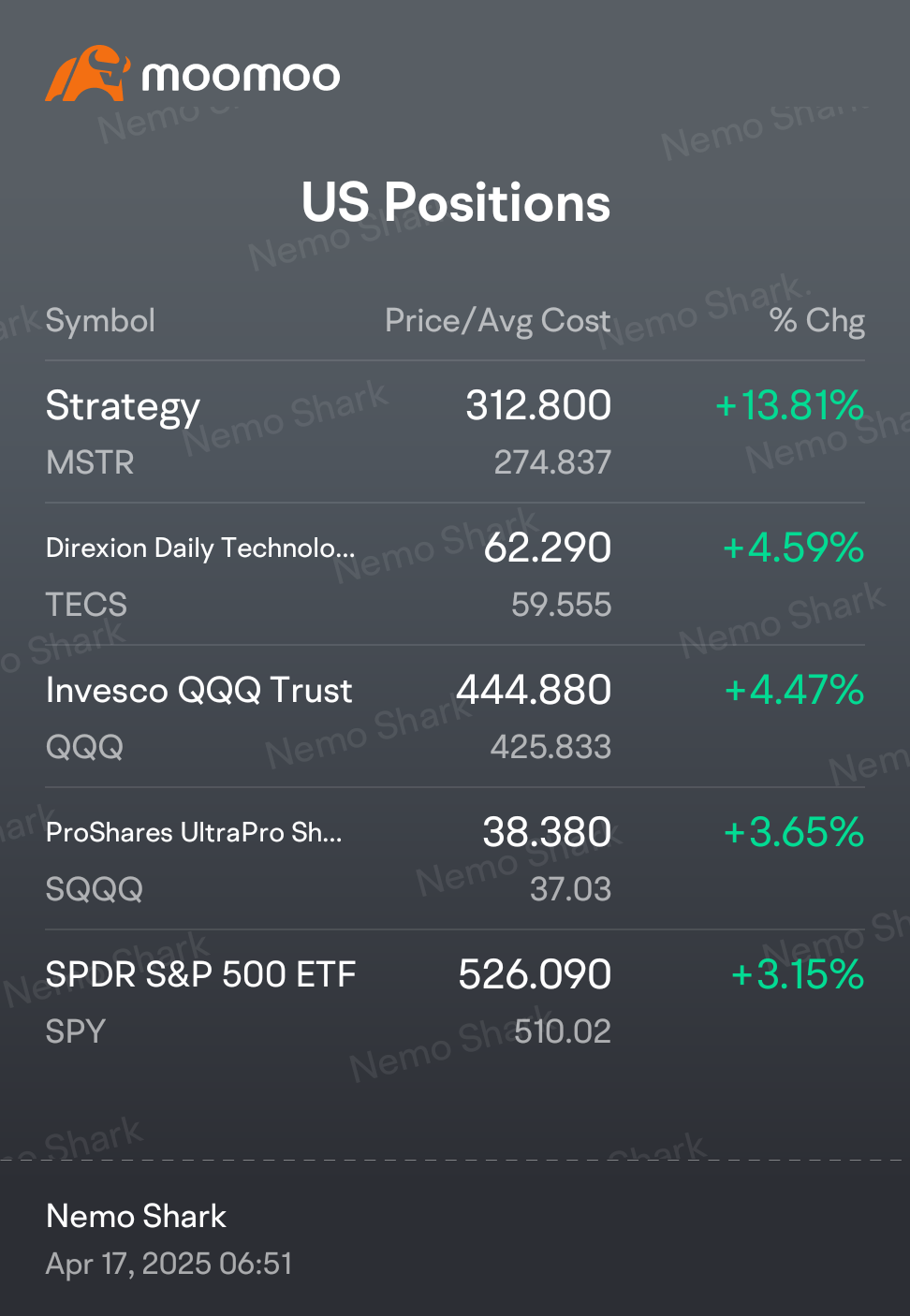The height and width of the screenshot is (1316, 910).
Task: Open the Direxion Daily Technology position
Action: pyautogui.click(x=200, y=548)
